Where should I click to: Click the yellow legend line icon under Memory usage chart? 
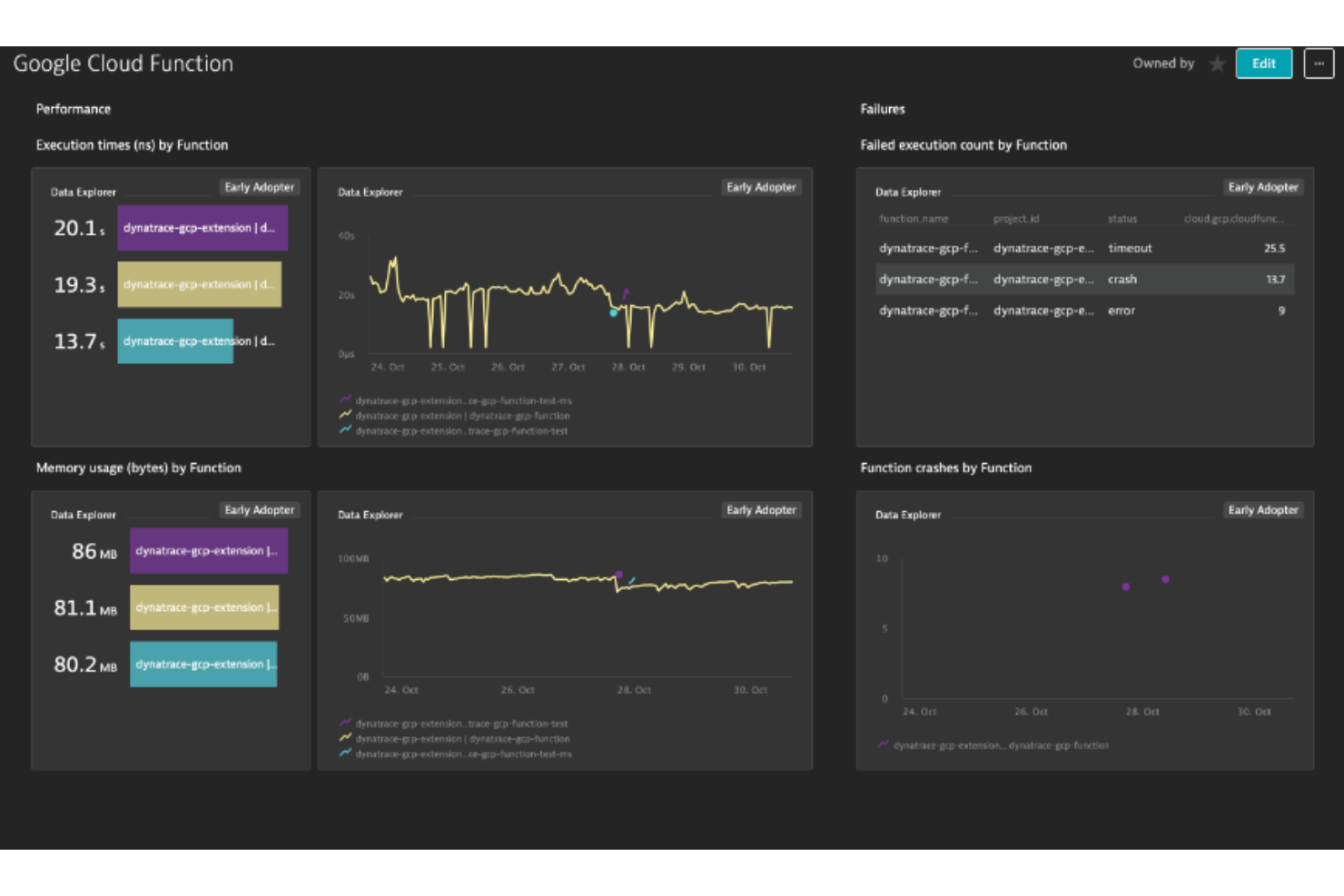345,738
